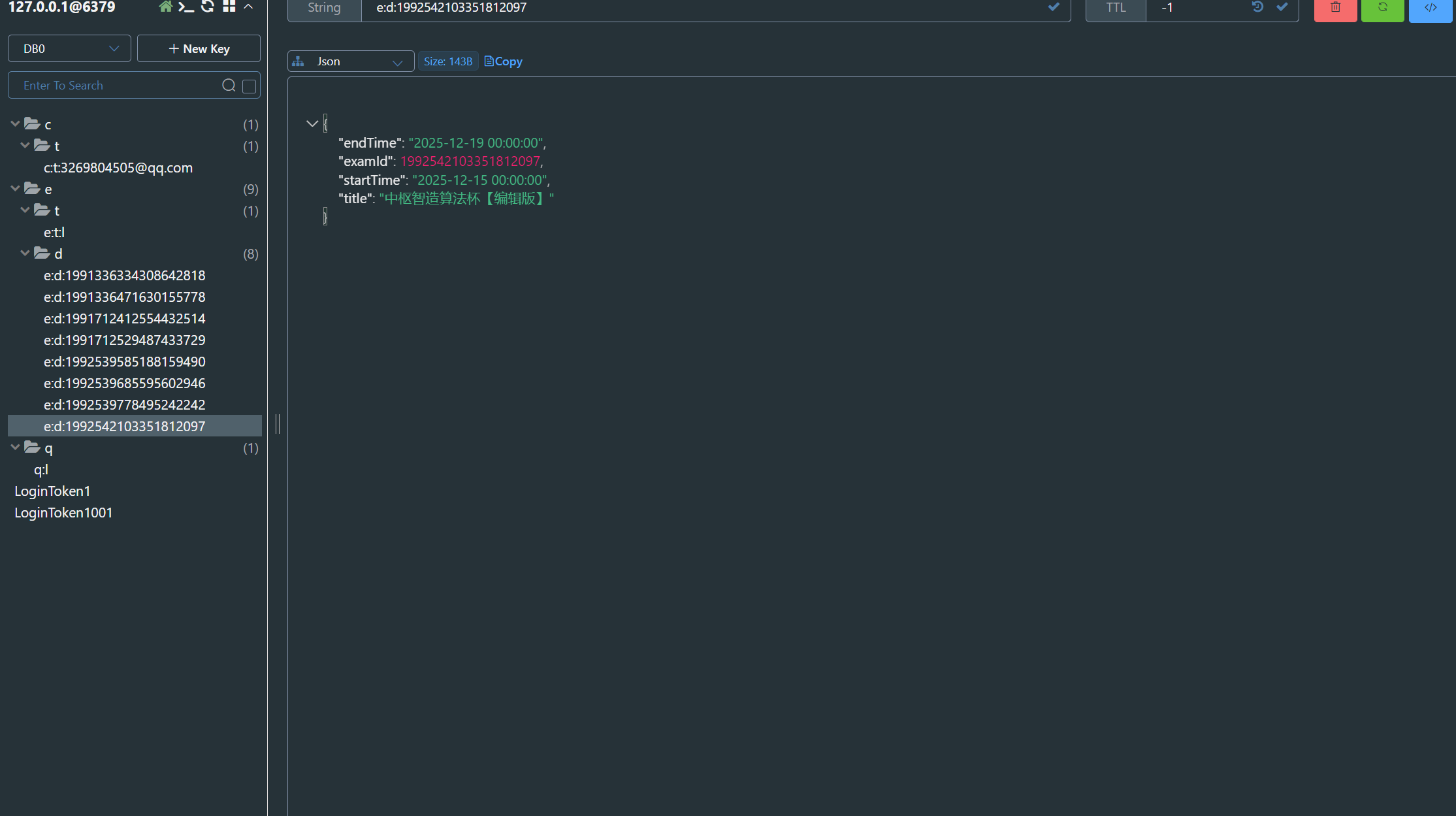This screenshot has height=816, width=1456.
Task: Open the Json format dropdown
Action: [351, 61]
